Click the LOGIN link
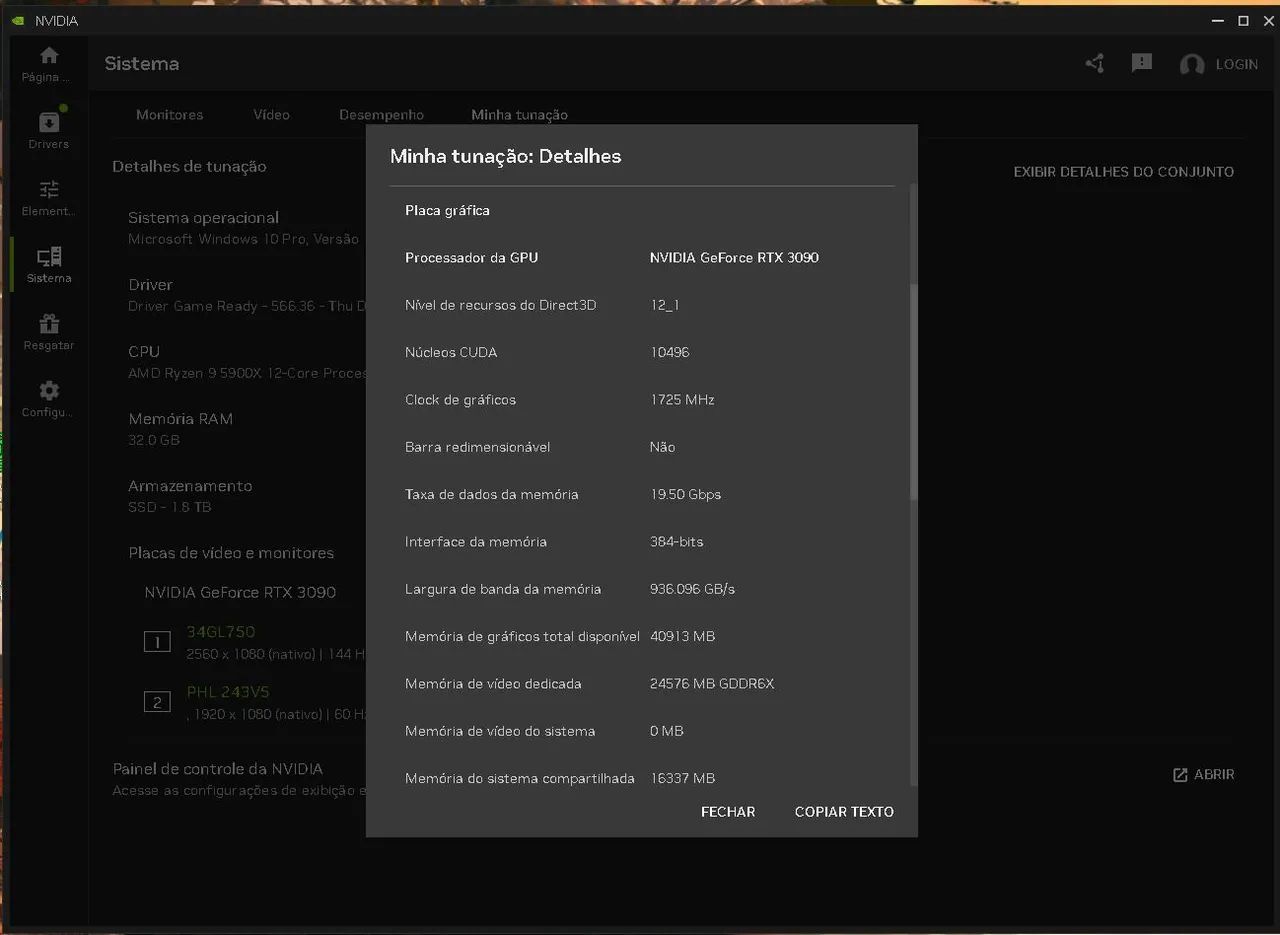The image size is (1280, 935). (x=1236, y=64)
